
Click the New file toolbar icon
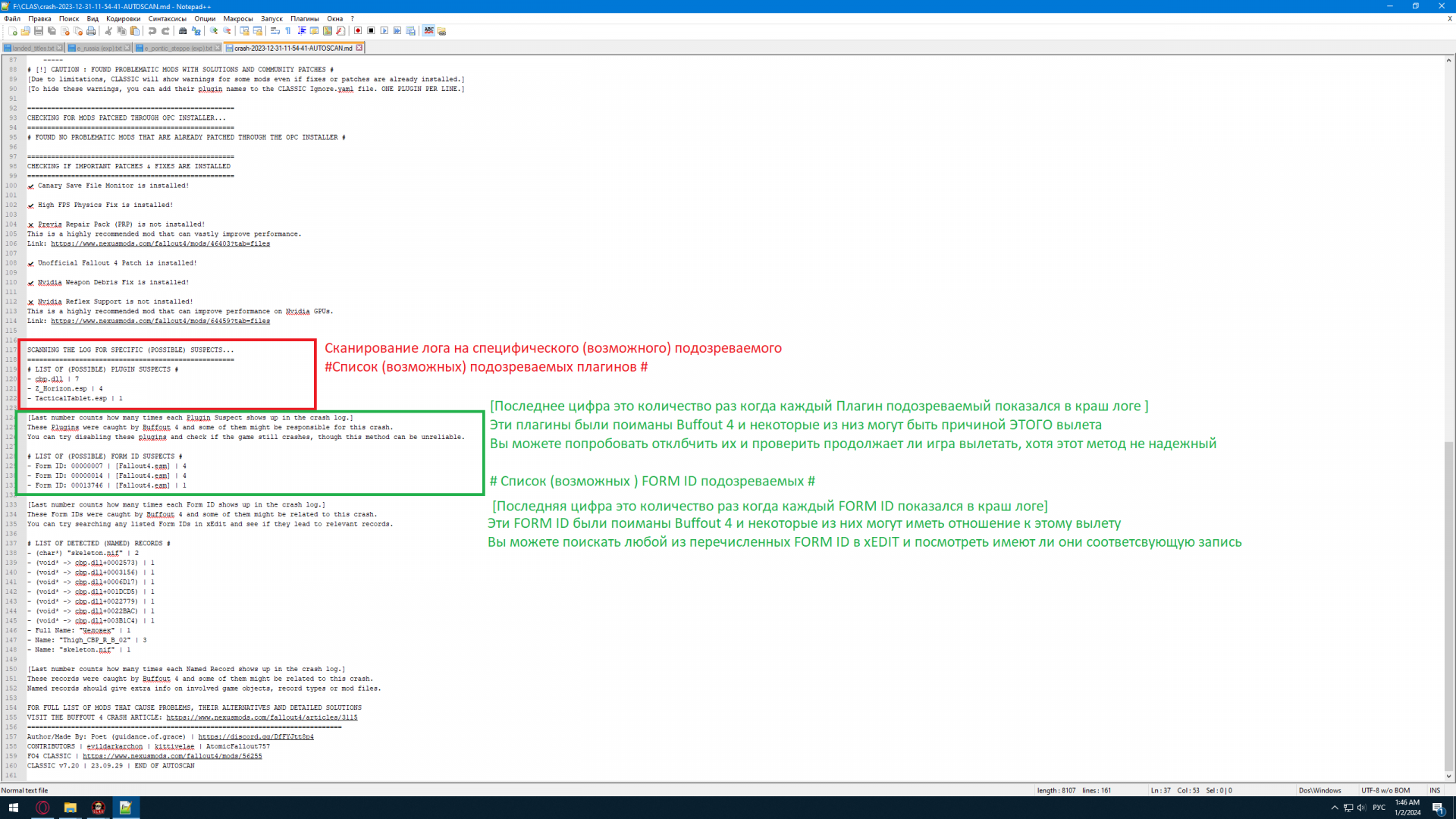point(13,31)
